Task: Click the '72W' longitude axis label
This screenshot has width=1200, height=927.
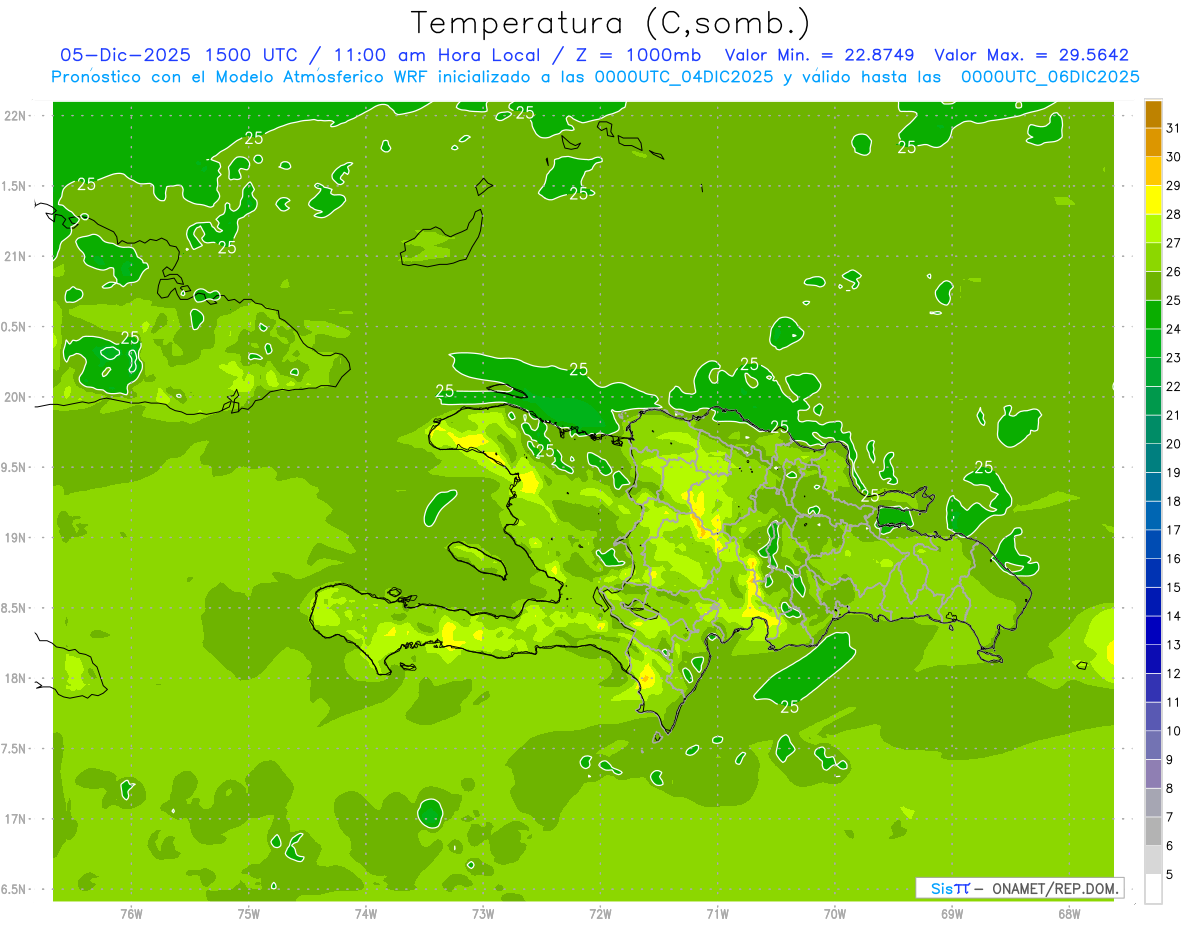Action: point(600,913)
